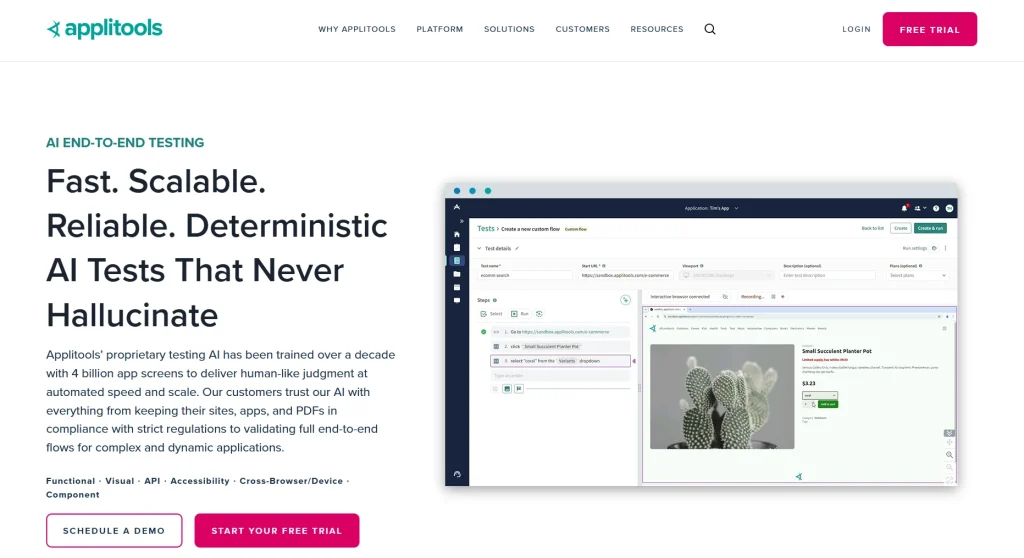Click the home icon in app sidebar
This screenshot has width=1024, height=558.
tap(457, 234)
